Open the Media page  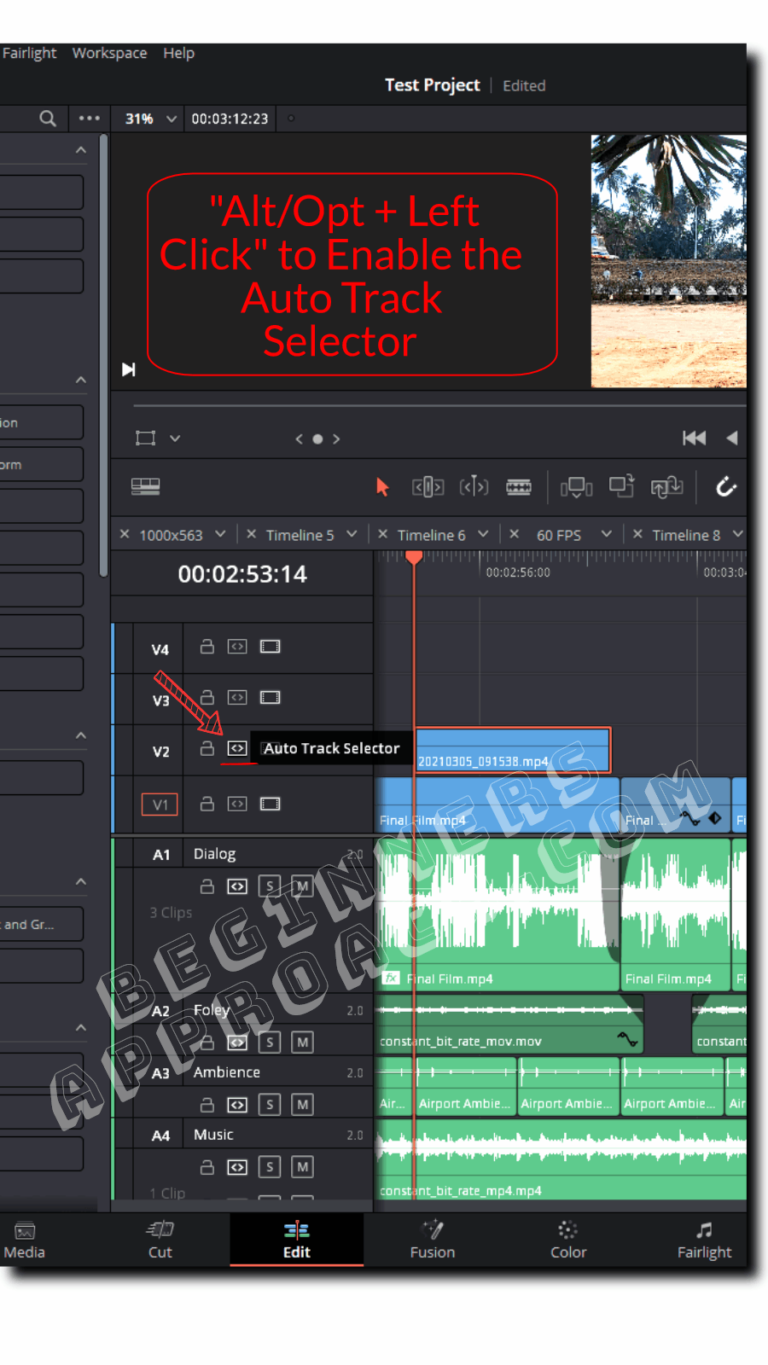(25, 1240)
